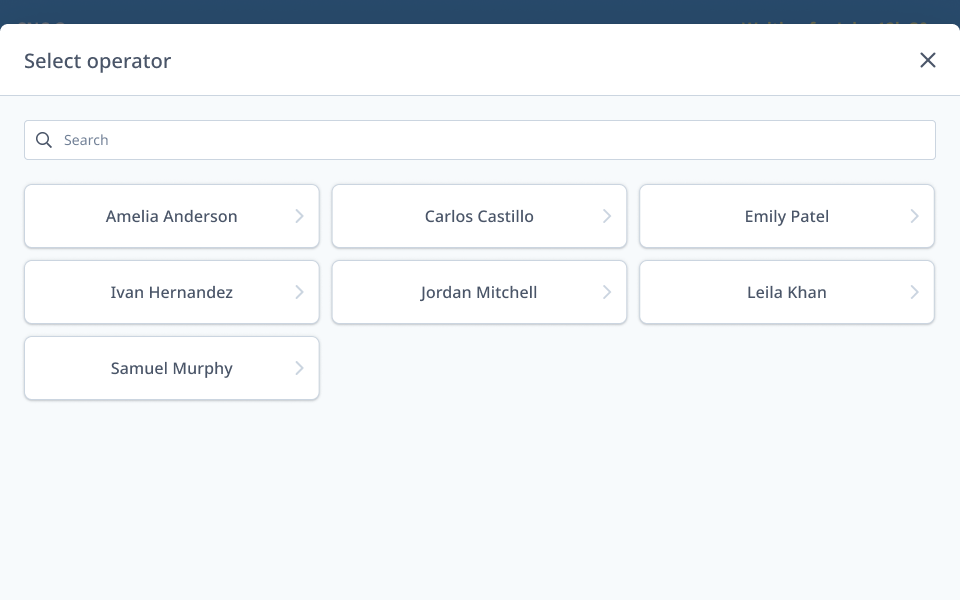The image size is (960, 600).
Task: Click chevron arrow beside Carlos Castillo
Action: pyautogui.click(x=607, y=216)
